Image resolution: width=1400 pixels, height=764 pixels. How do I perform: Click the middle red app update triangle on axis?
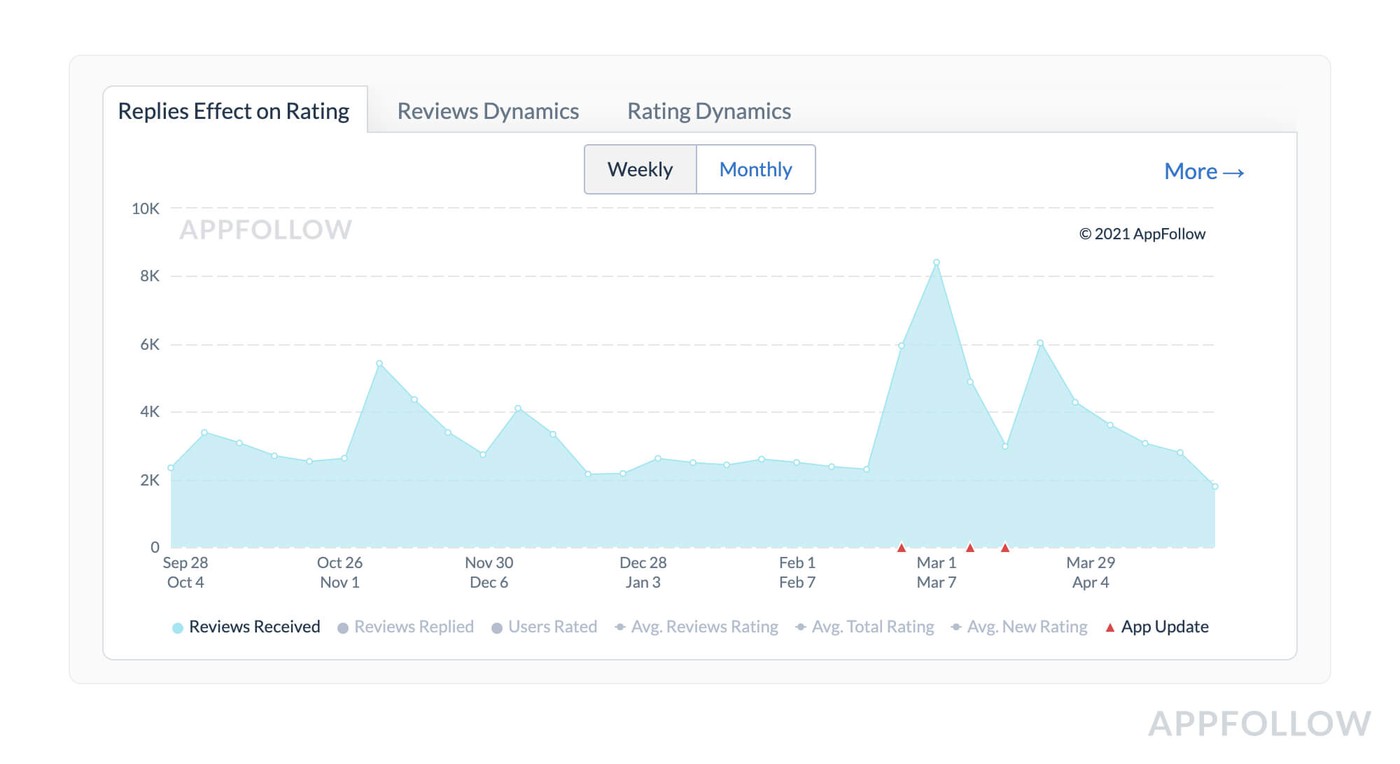pyautogui.click(x=970, y=547)
